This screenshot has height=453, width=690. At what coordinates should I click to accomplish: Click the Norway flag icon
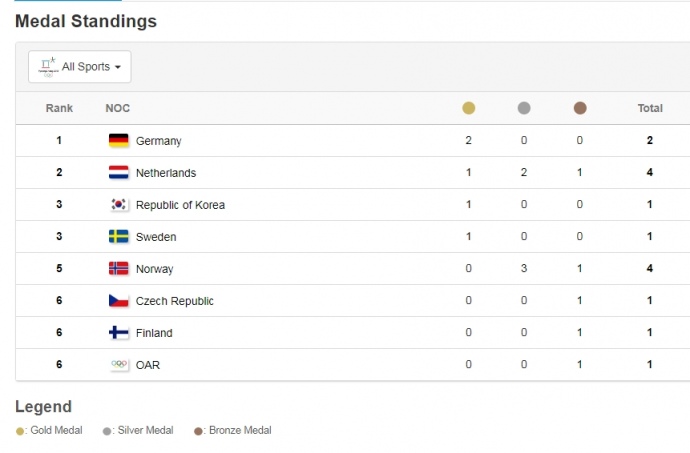click(x=118, y=269)
